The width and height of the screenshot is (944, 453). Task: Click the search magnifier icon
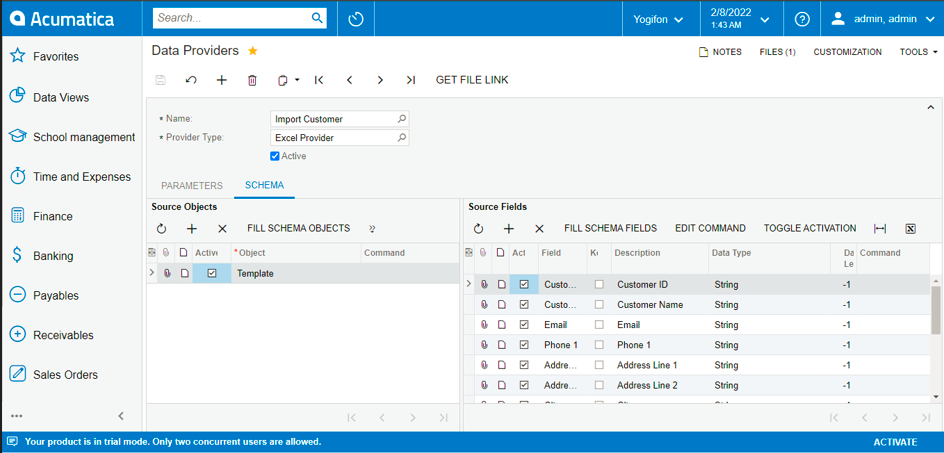[x=317, y=18]
